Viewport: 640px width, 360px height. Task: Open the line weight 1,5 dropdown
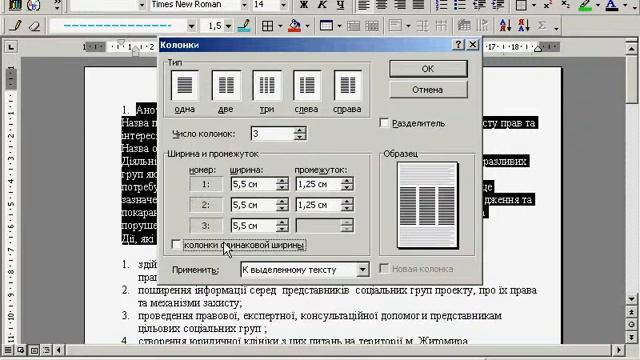[x=228, y=26]
